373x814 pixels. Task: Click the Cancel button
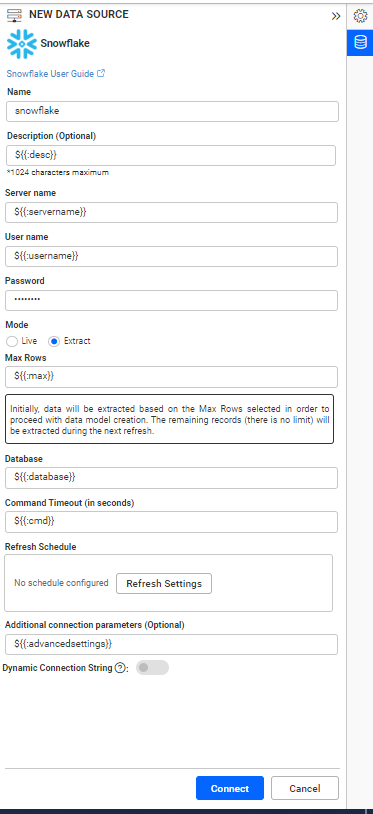tap(305, 788)
